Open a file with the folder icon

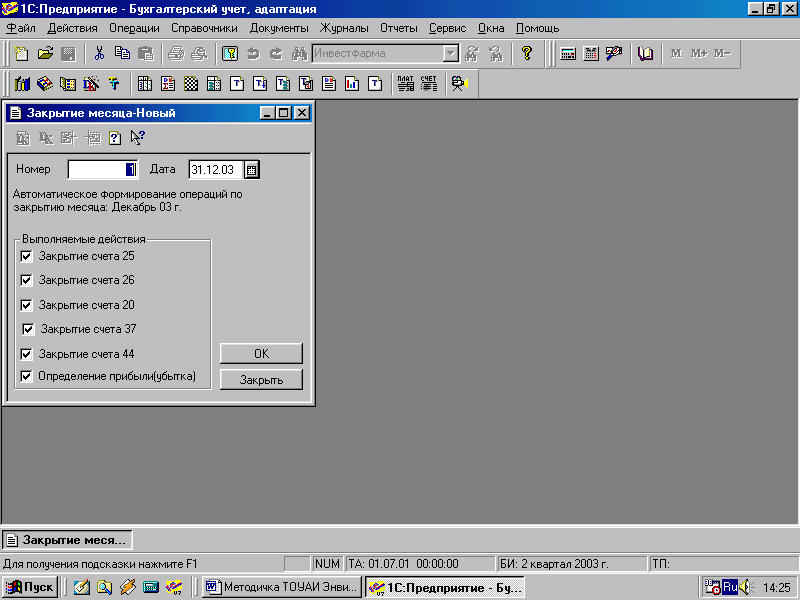[x=45, y=53]
